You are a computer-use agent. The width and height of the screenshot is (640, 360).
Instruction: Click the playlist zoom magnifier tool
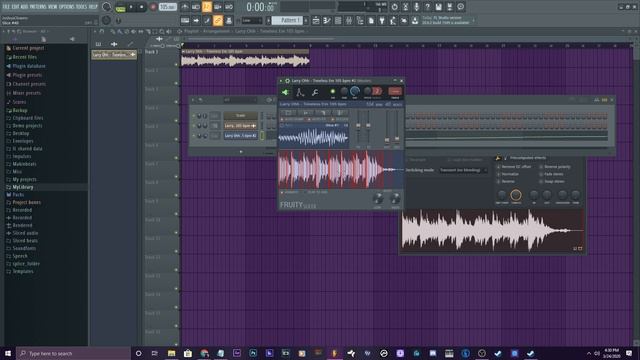tap(162, 31)
